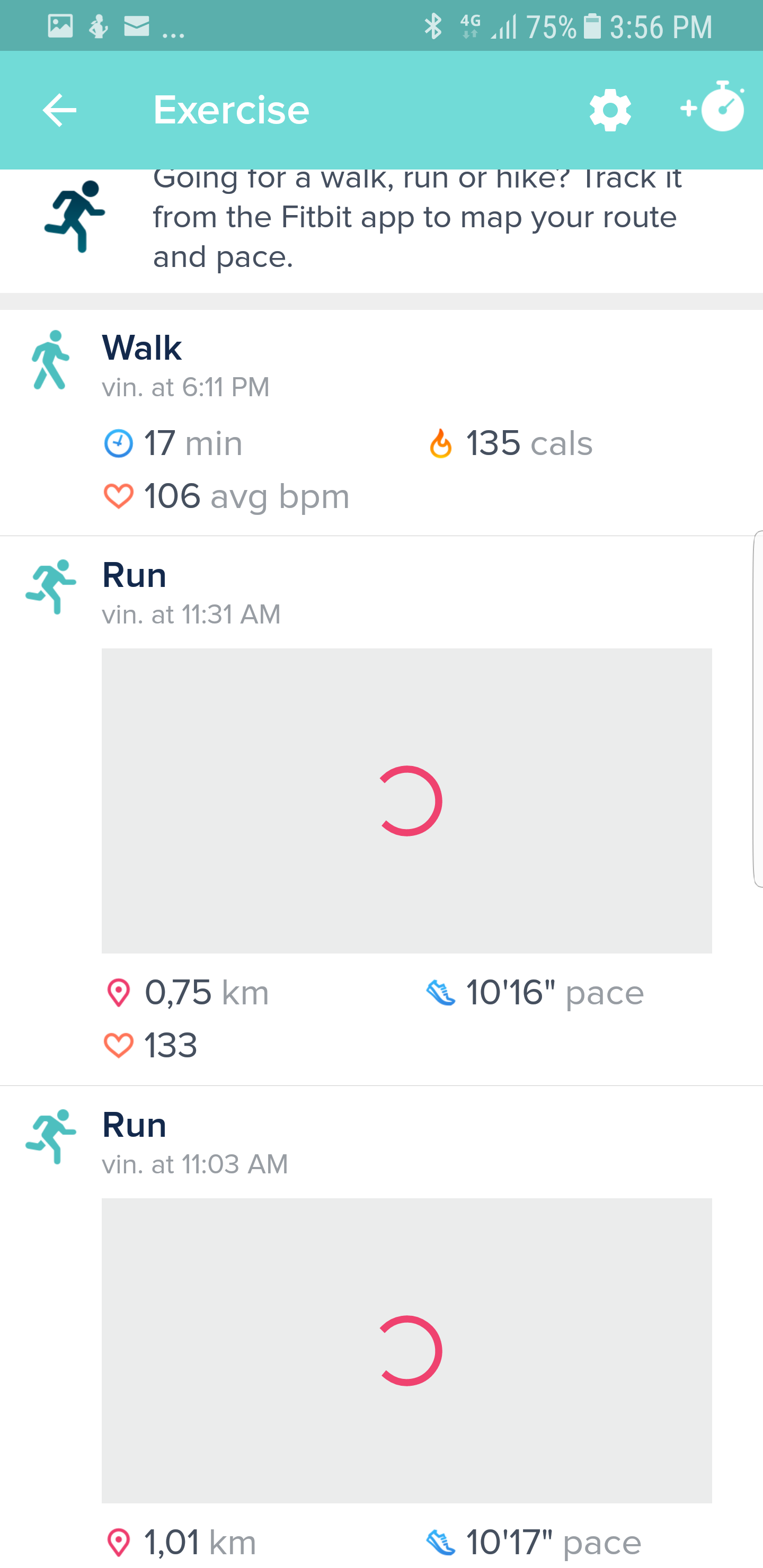Viewport: 763px width, 1568px height.
Task: Tap the loading map of 11:31 AM run
Action: 407,800
